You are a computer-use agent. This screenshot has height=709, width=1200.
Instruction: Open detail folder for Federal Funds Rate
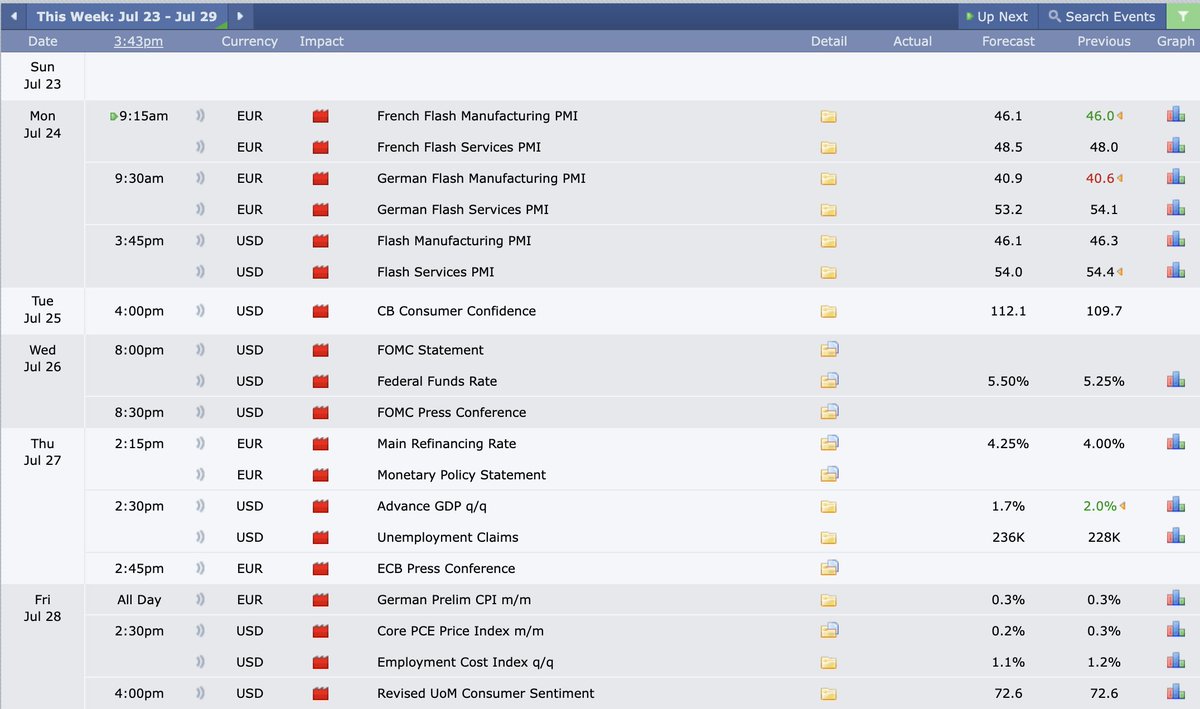point(829,381)
